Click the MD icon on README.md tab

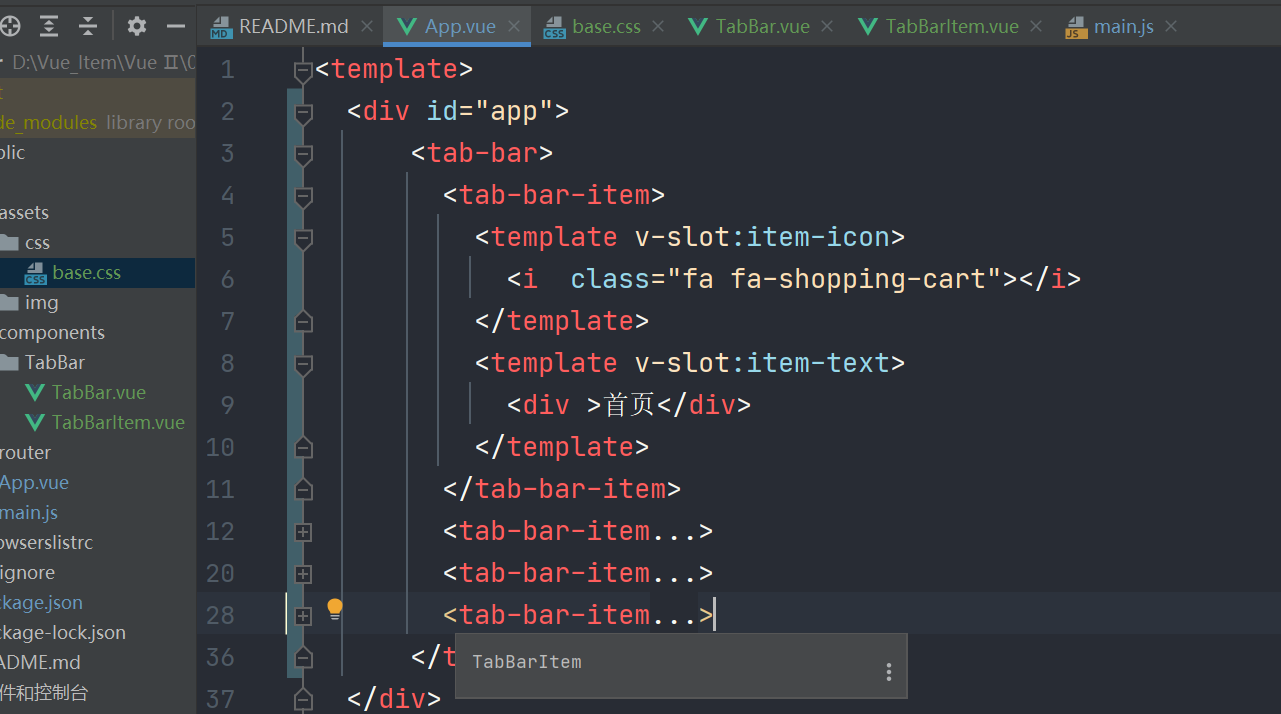click(x=221, y=28)
